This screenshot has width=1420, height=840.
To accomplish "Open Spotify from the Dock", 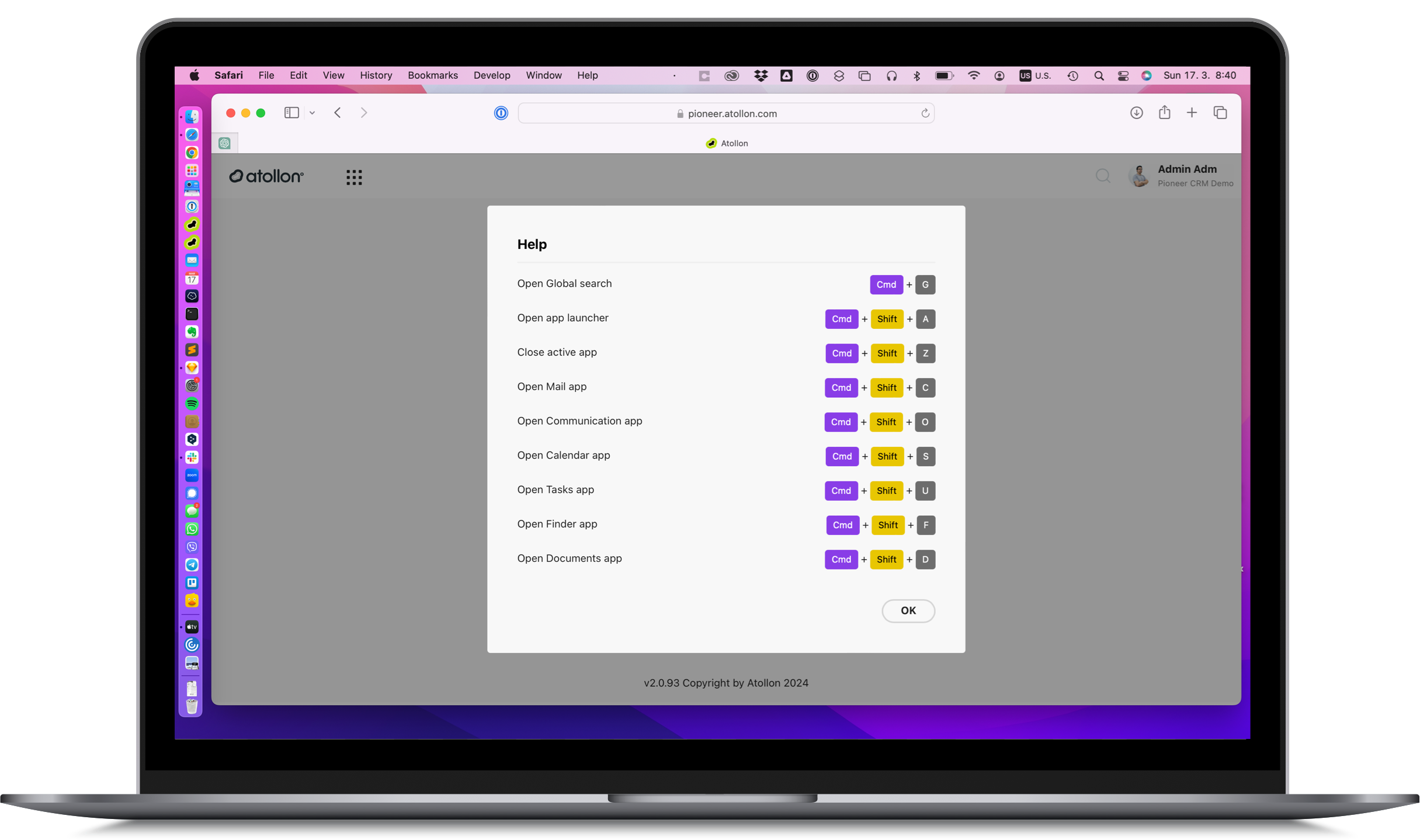I will [x=192, y=403].
